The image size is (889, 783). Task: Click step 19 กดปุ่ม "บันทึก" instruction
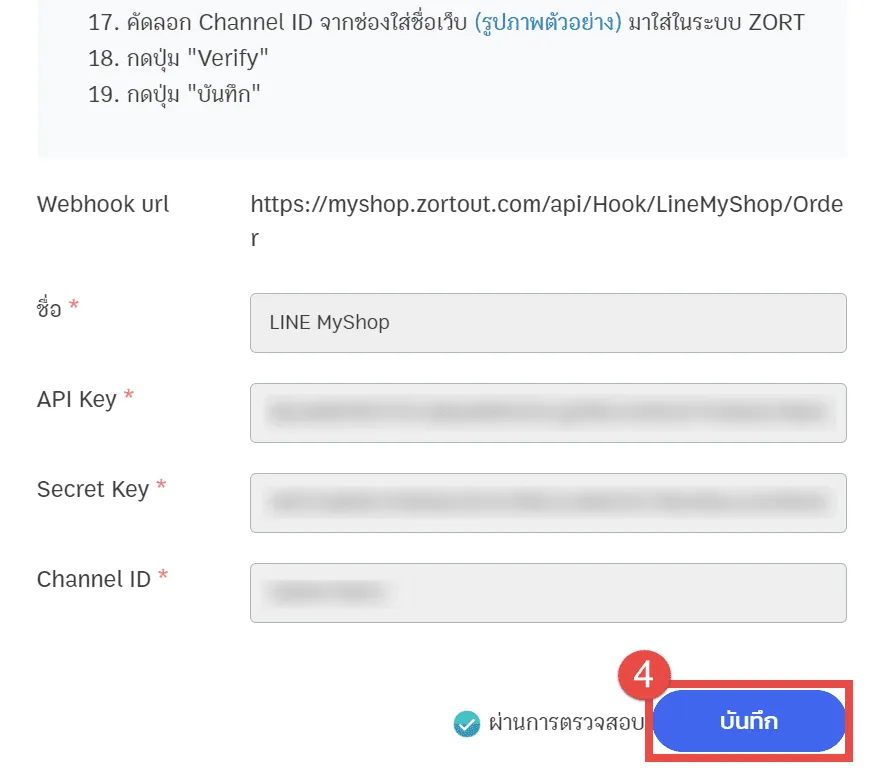pyautogui.click(x=174, y=95)
